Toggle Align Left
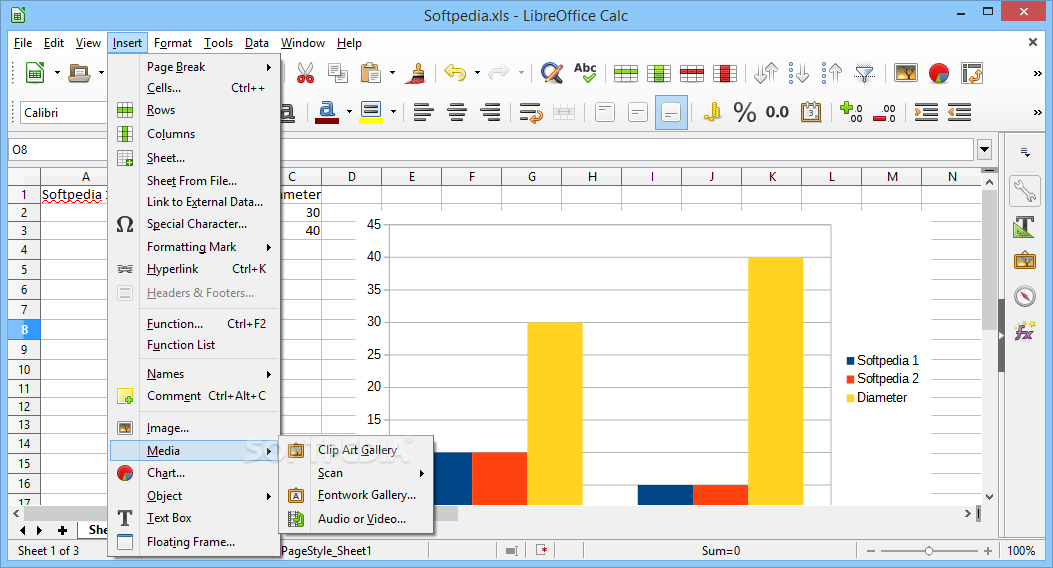This screenshot has height=568, width=1053. (424, 112)
